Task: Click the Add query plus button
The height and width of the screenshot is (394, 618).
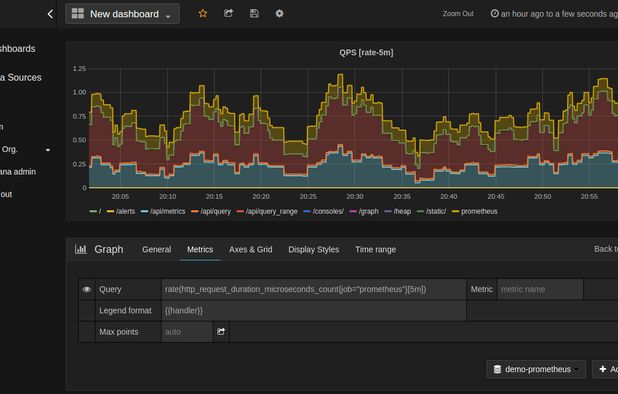Action: click(x=605, y=369)
